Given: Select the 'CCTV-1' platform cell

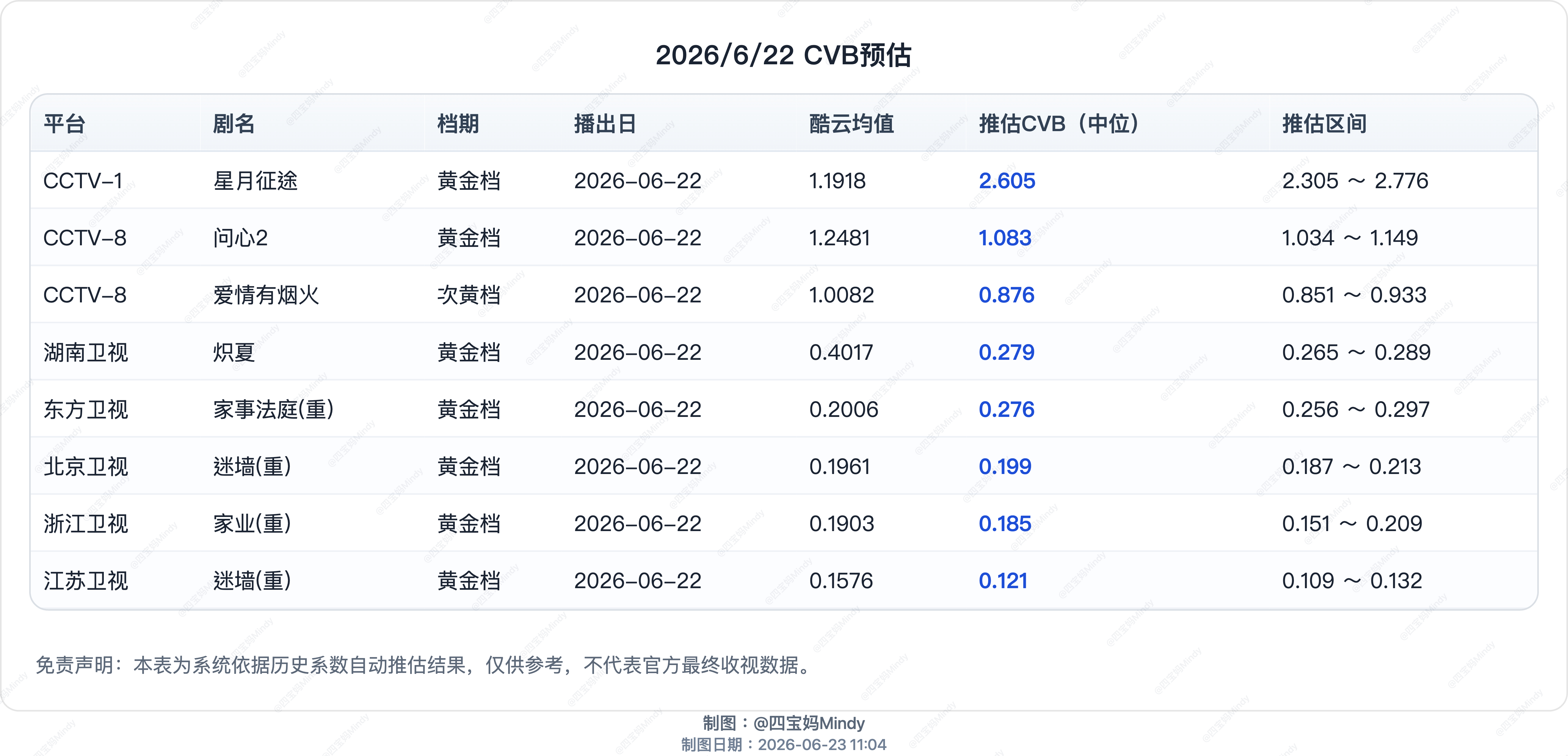Looking at the screenshot, I should (83, 181).
